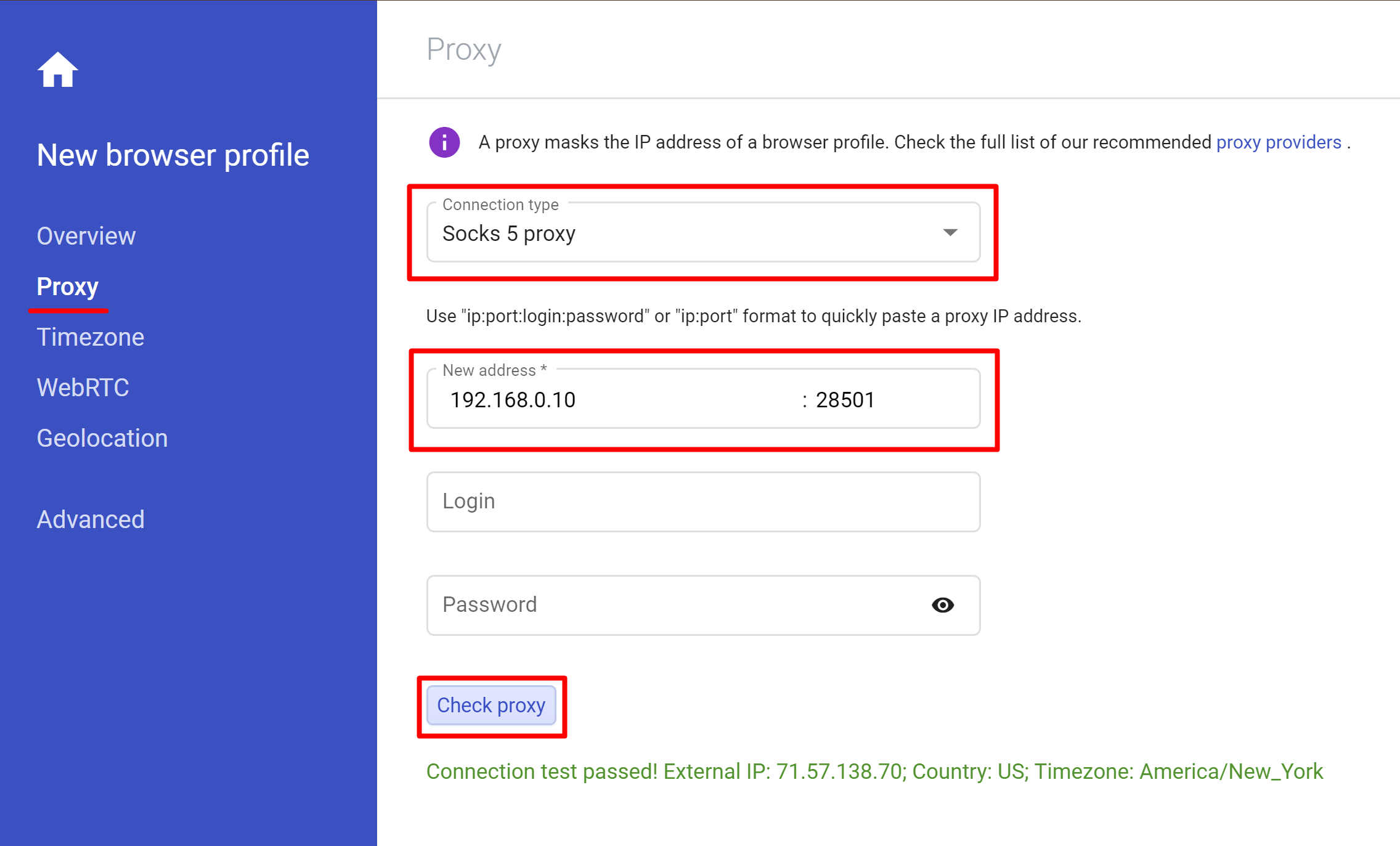Toggle password visibility with eye icon
Screen dimensions: 1400x846
pos(944,605)
